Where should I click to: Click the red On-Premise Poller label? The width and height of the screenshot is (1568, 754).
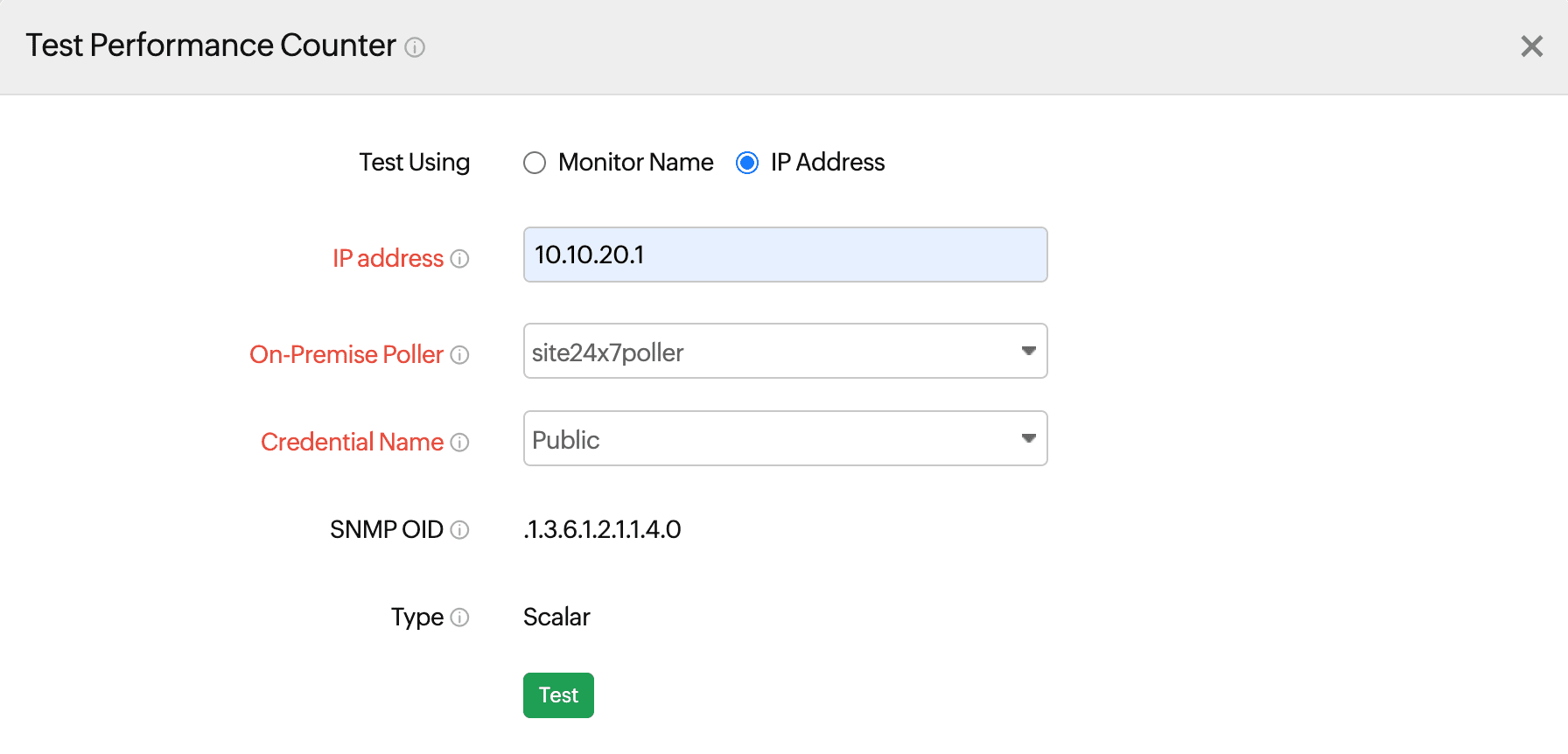coord(346,354)
